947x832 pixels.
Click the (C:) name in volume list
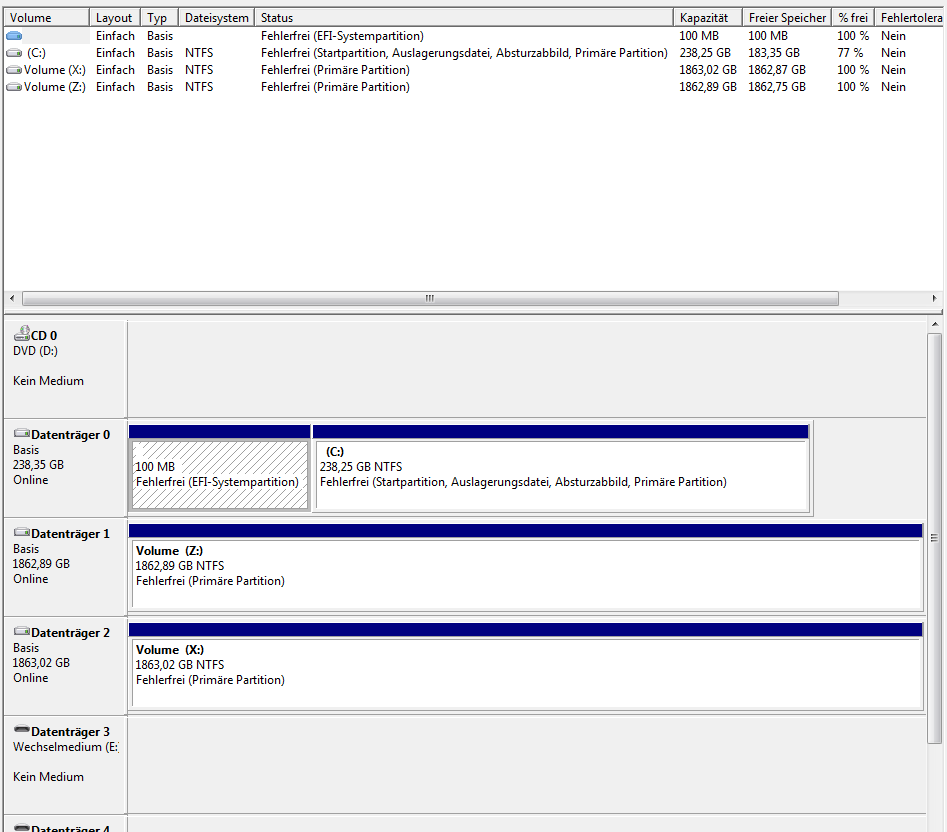[x=36, y=53]
